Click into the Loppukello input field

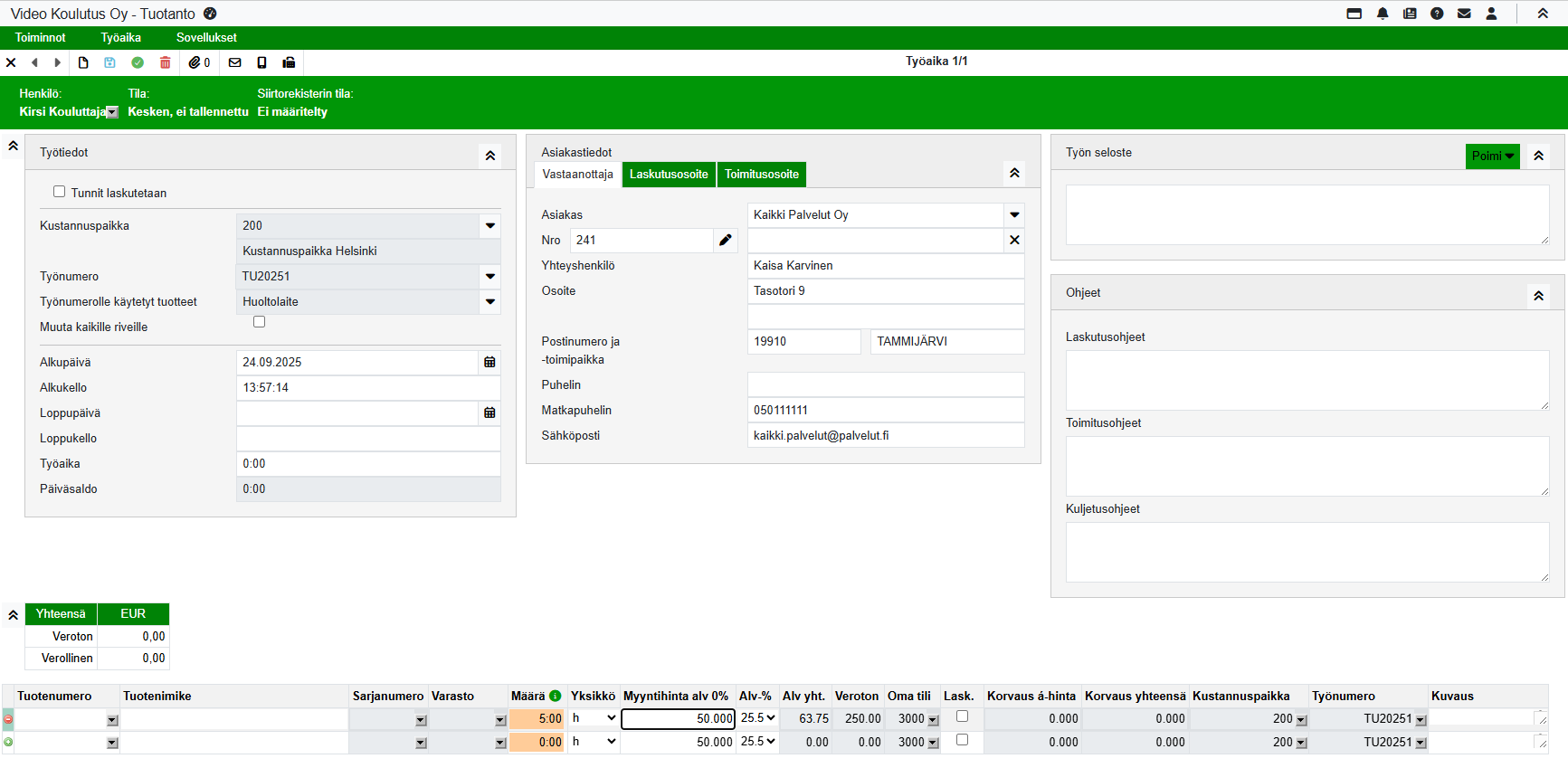coord(367,439)
